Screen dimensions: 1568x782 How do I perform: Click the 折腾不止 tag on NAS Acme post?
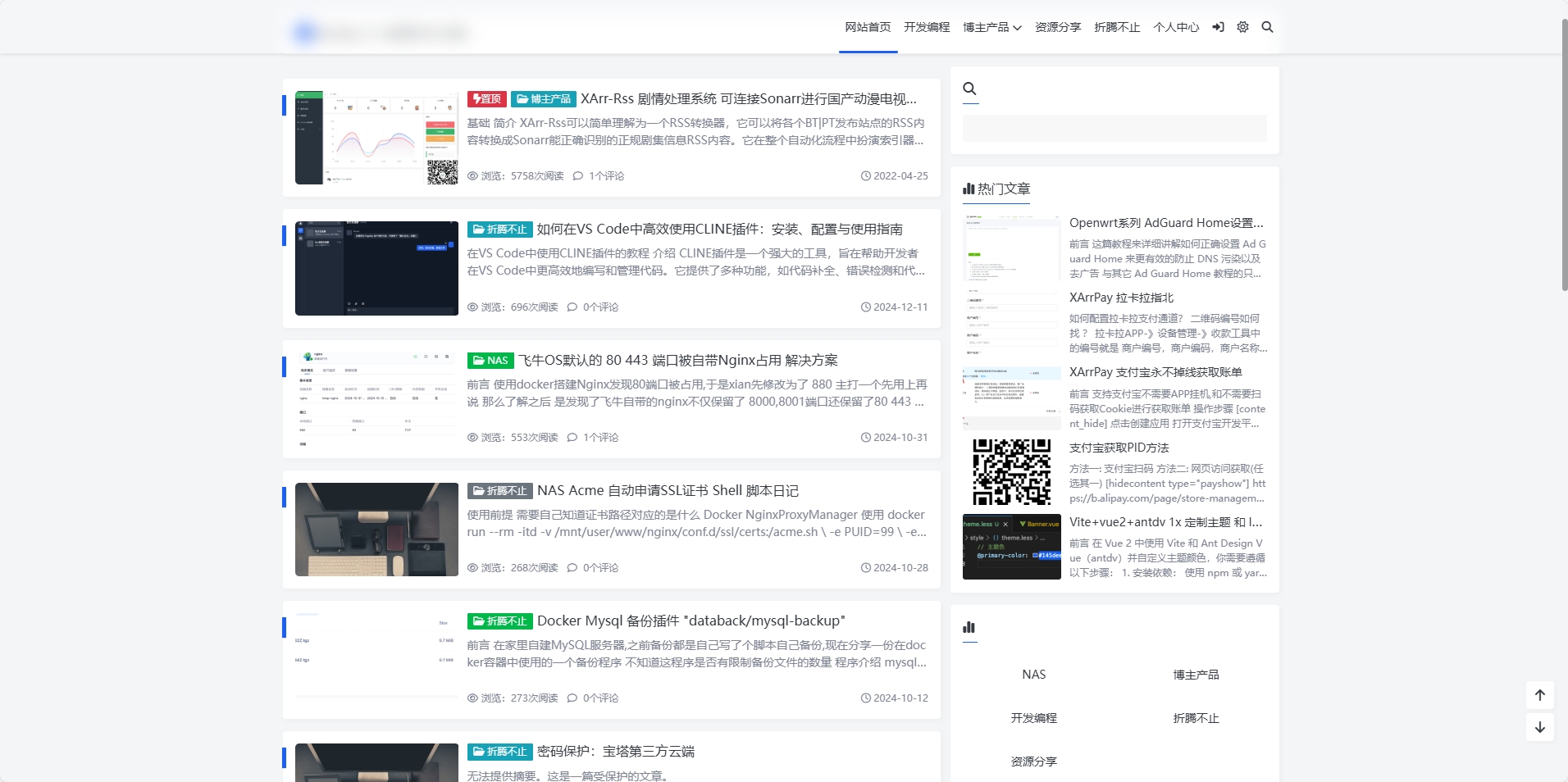tap(499, 491)
